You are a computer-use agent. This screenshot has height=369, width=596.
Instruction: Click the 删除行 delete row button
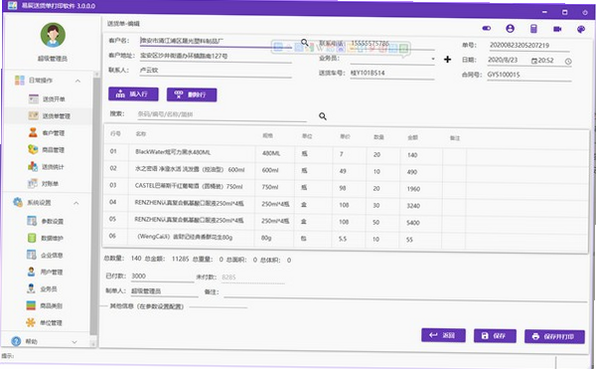192,95
